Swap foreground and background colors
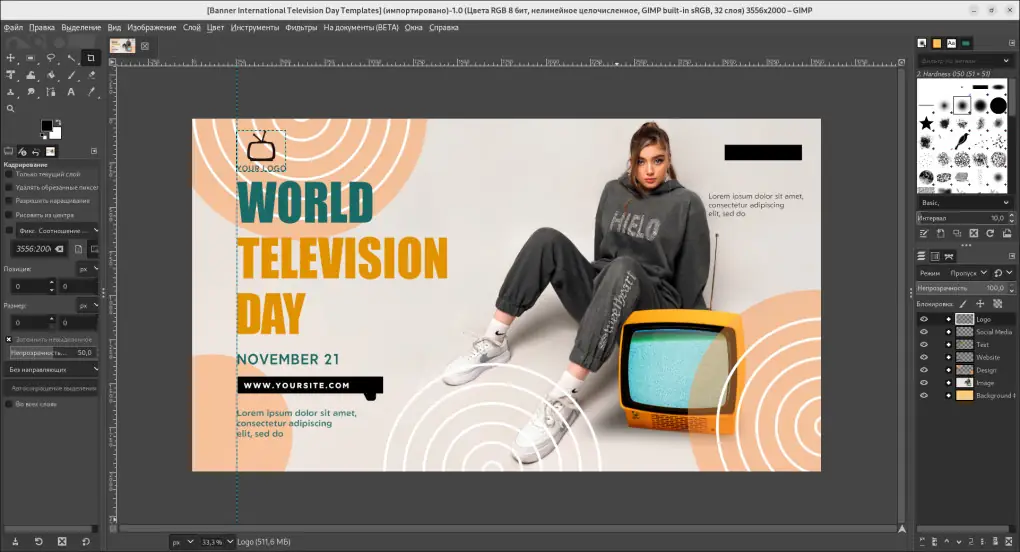Screen dimensions: 1020x552 (x=58, y=122)
